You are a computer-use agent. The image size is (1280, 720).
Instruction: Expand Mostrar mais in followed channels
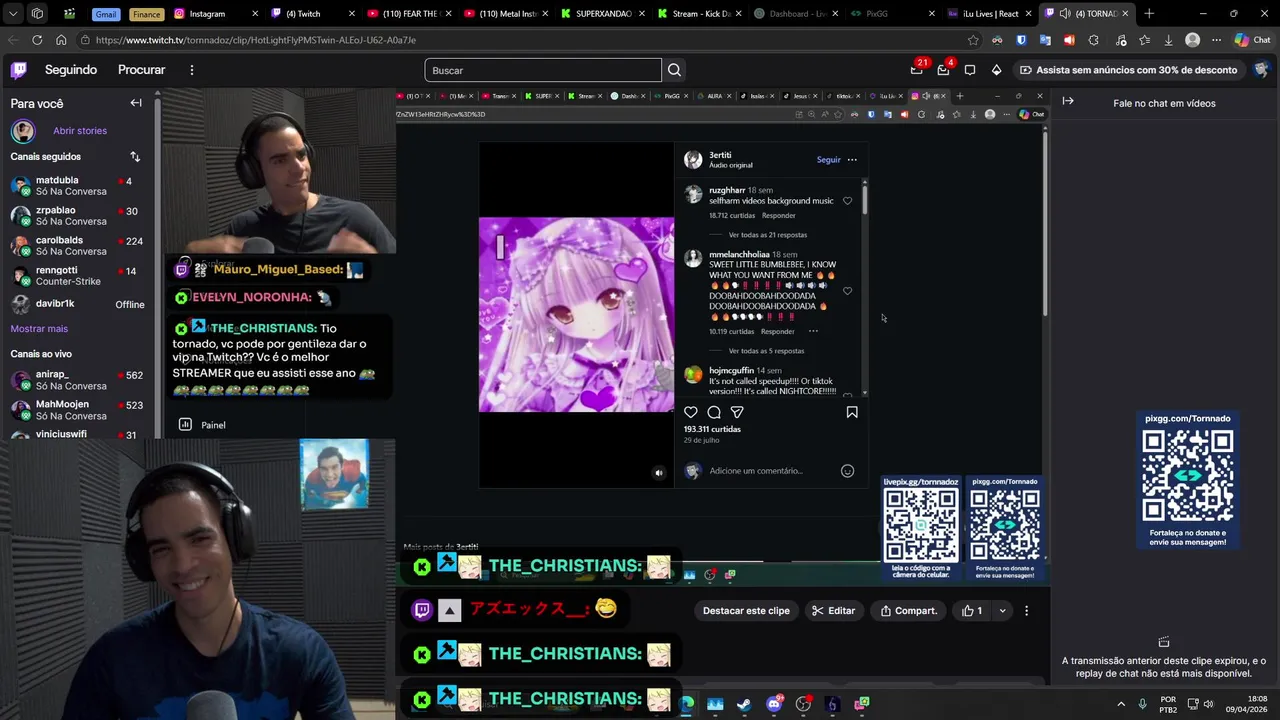tap(39, 329)
